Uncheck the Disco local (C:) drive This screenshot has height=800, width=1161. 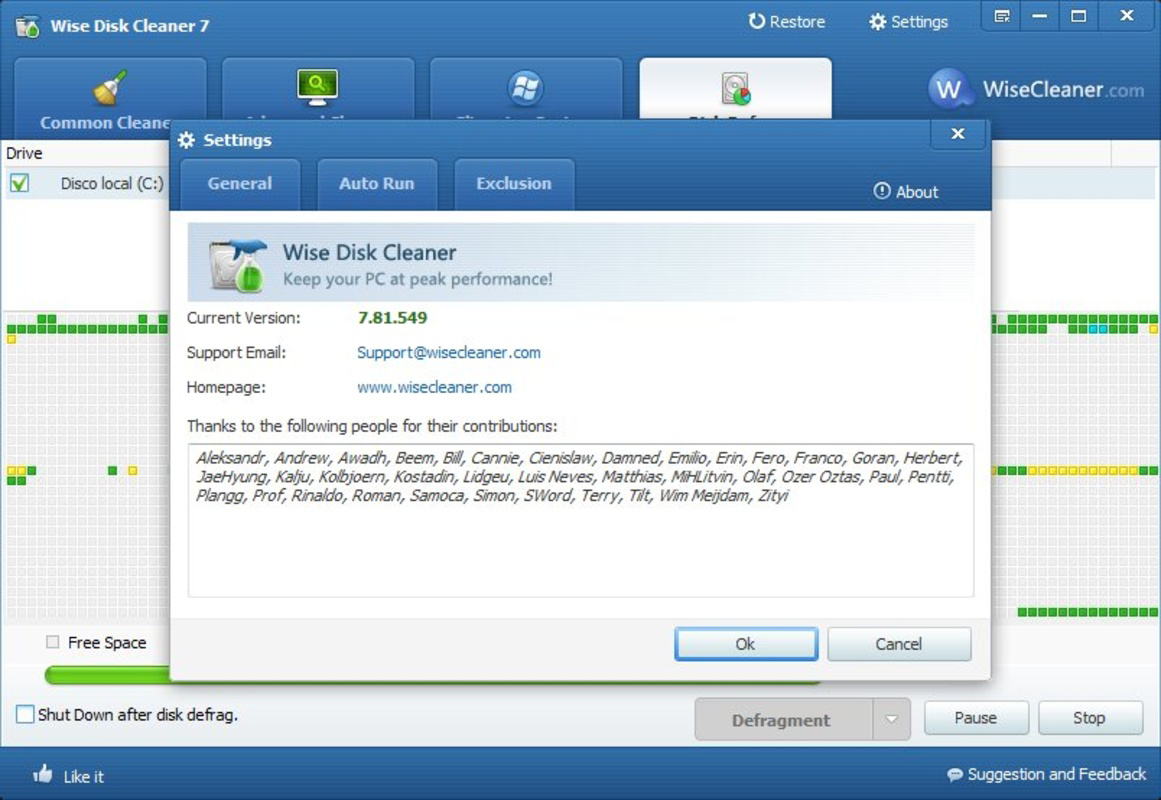pyautogui.click(x=20, y=183)
